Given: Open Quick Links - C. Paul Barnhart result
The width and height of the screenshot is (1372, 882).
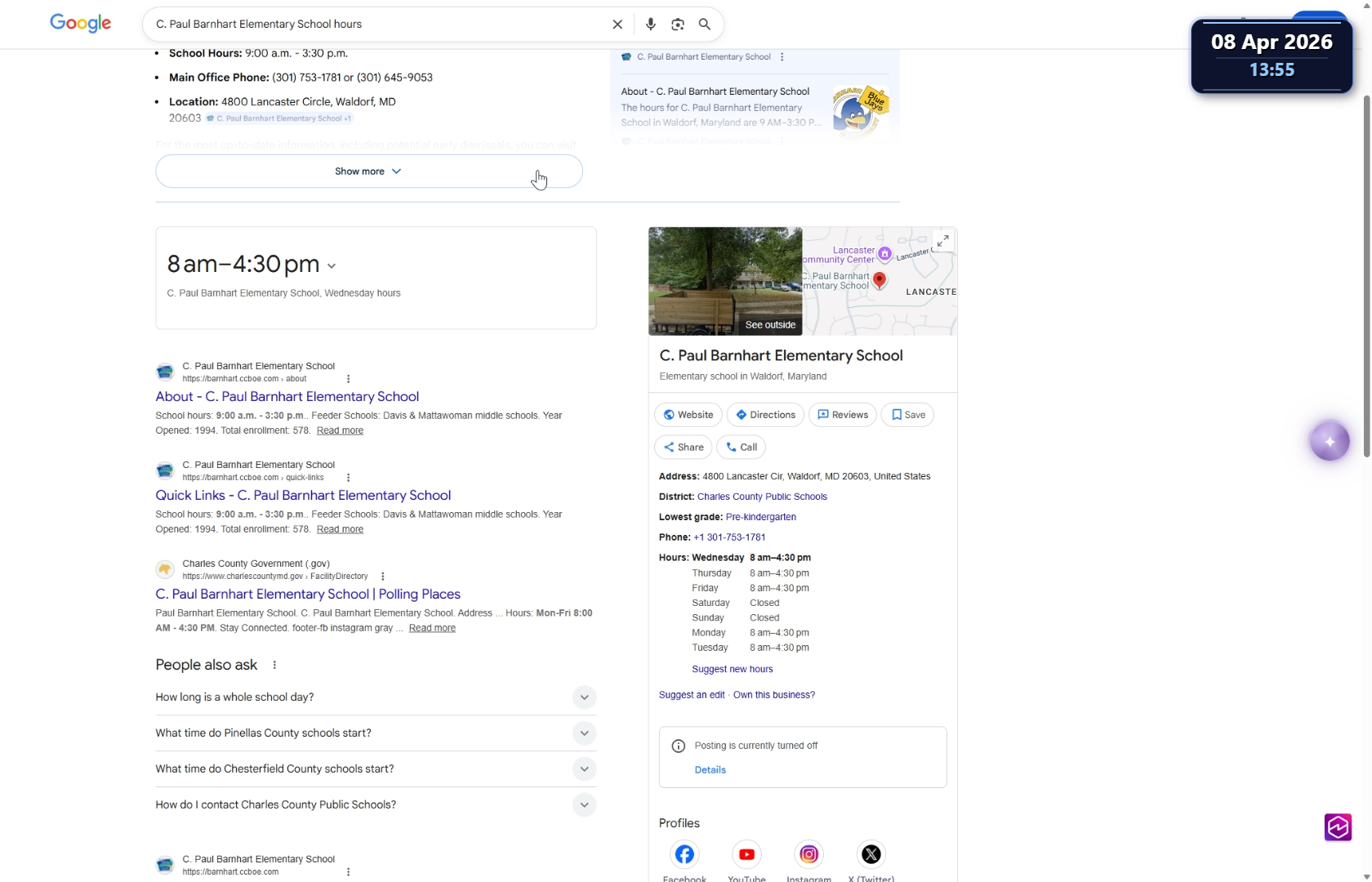Looking at the screenshot, I should pyautogui.click(x=303, y=496).
